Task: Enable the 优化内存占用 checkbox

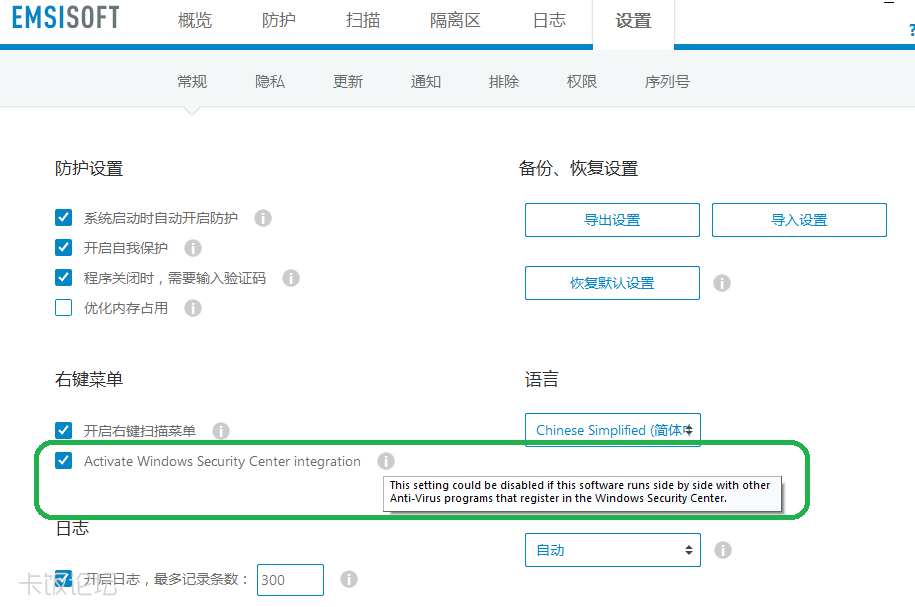Action: [64, 308]
